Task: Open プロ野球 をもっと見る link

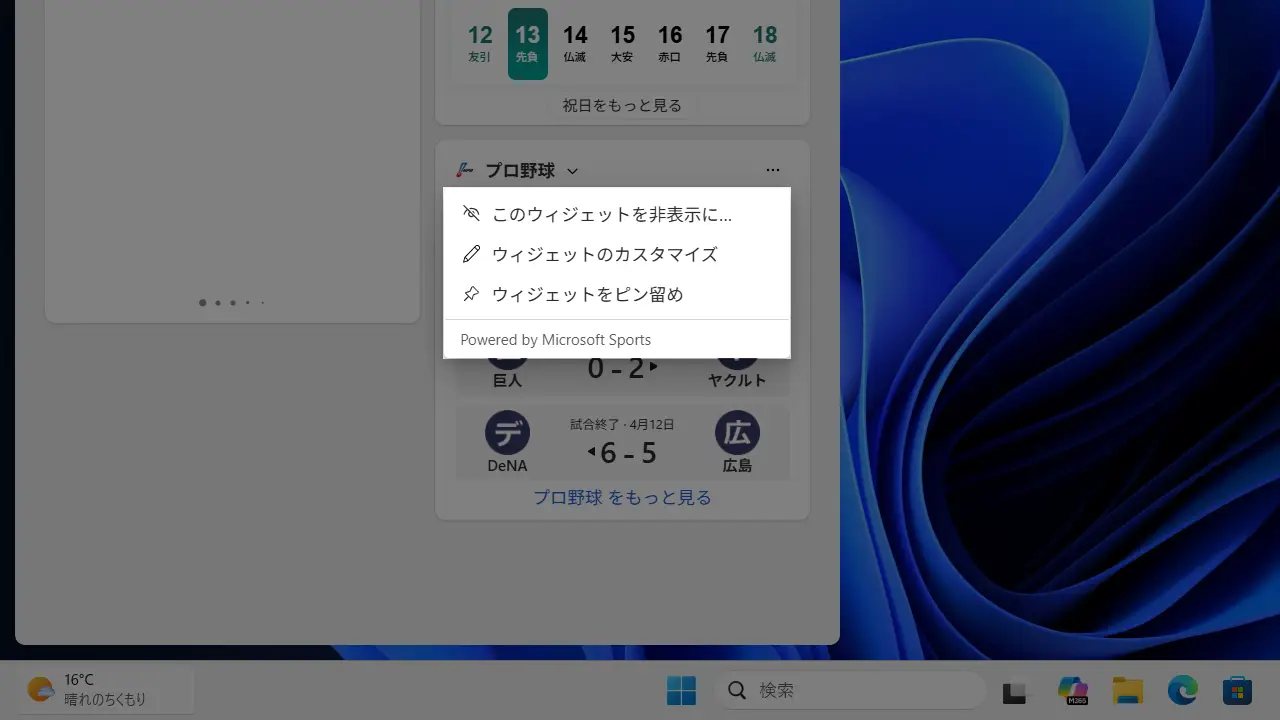Action: click(622, 497)
